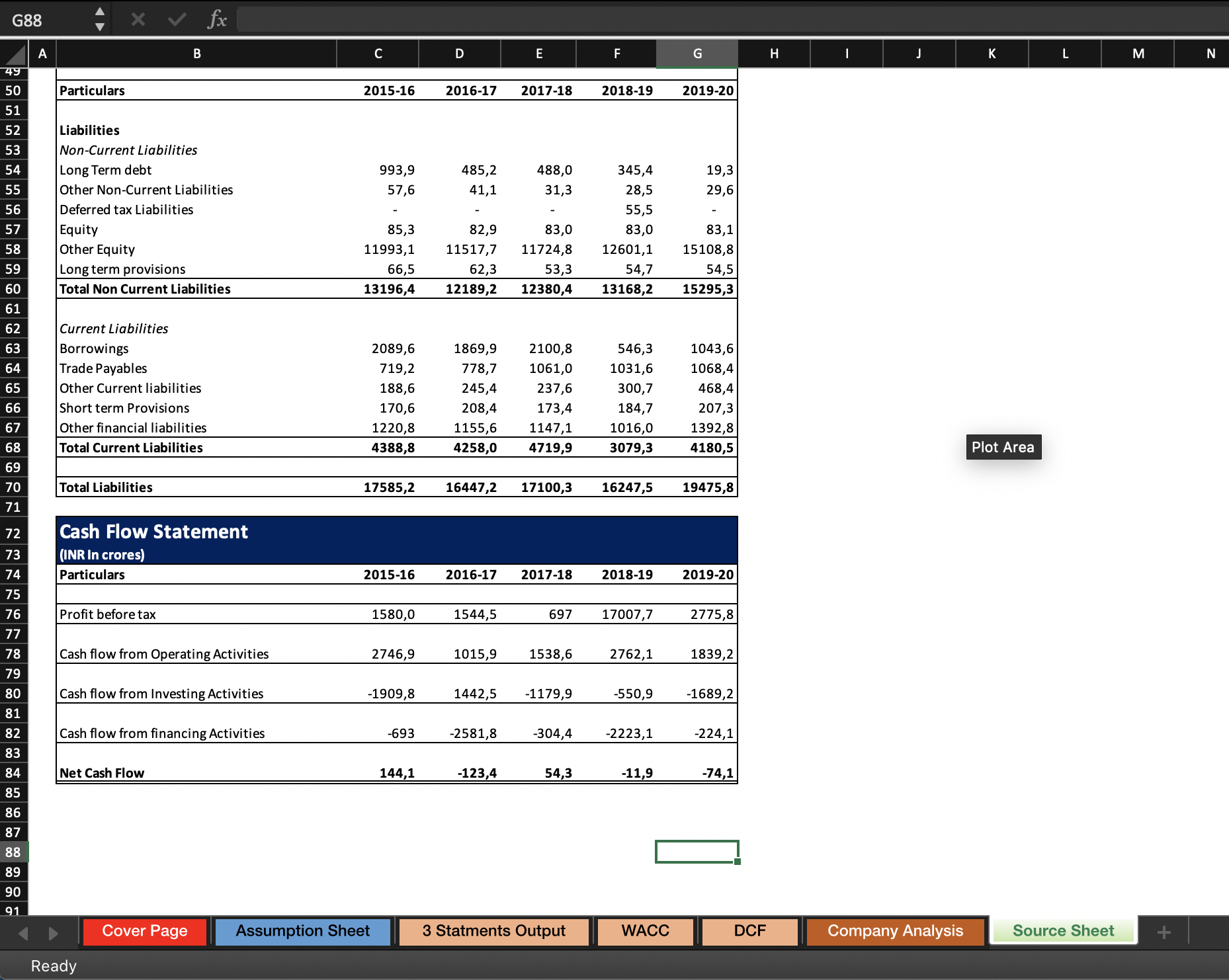Open the Assumption Sheet tab

[x=303, y=931]
